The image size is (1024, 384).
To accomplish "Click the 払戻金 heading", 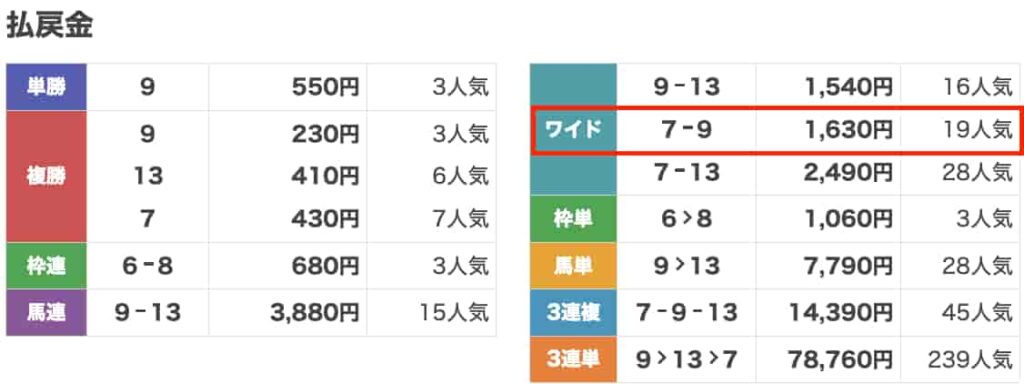I will coord(50,26).
